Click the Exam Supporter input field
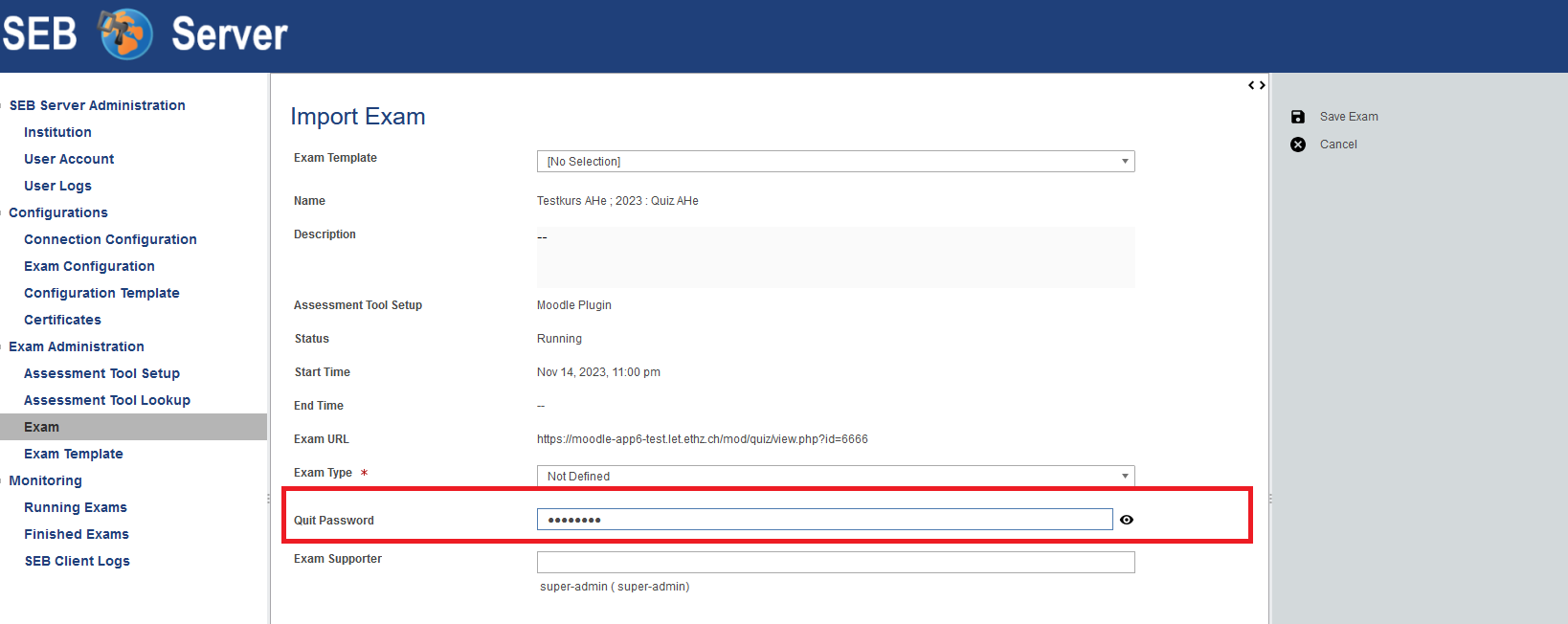Image resolution: width=1568 pixels, height=624 pixels. (835, 562)
